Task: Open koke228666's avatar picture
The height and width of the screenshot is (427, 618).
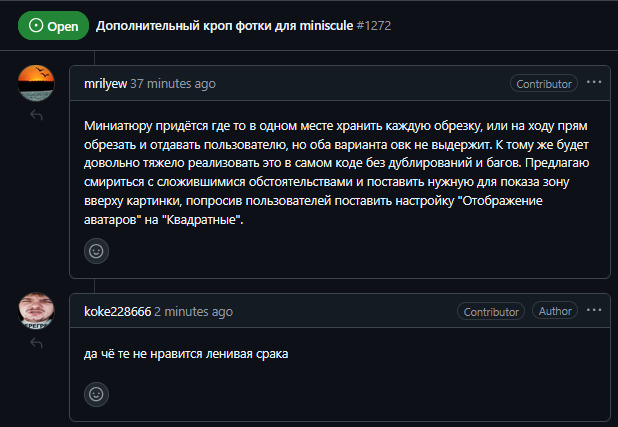Action: coord(37,310)
